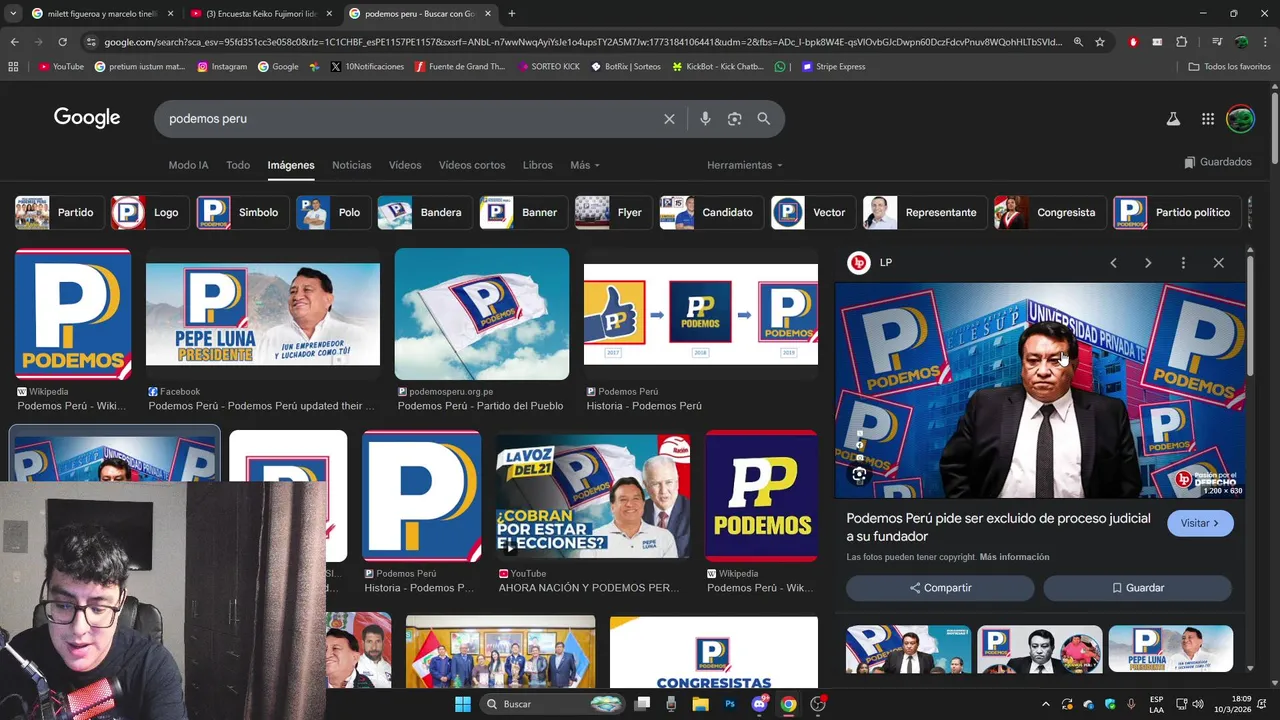
Task: Bookmark this page with the star icon
Action: click(x=1100, y=42)
